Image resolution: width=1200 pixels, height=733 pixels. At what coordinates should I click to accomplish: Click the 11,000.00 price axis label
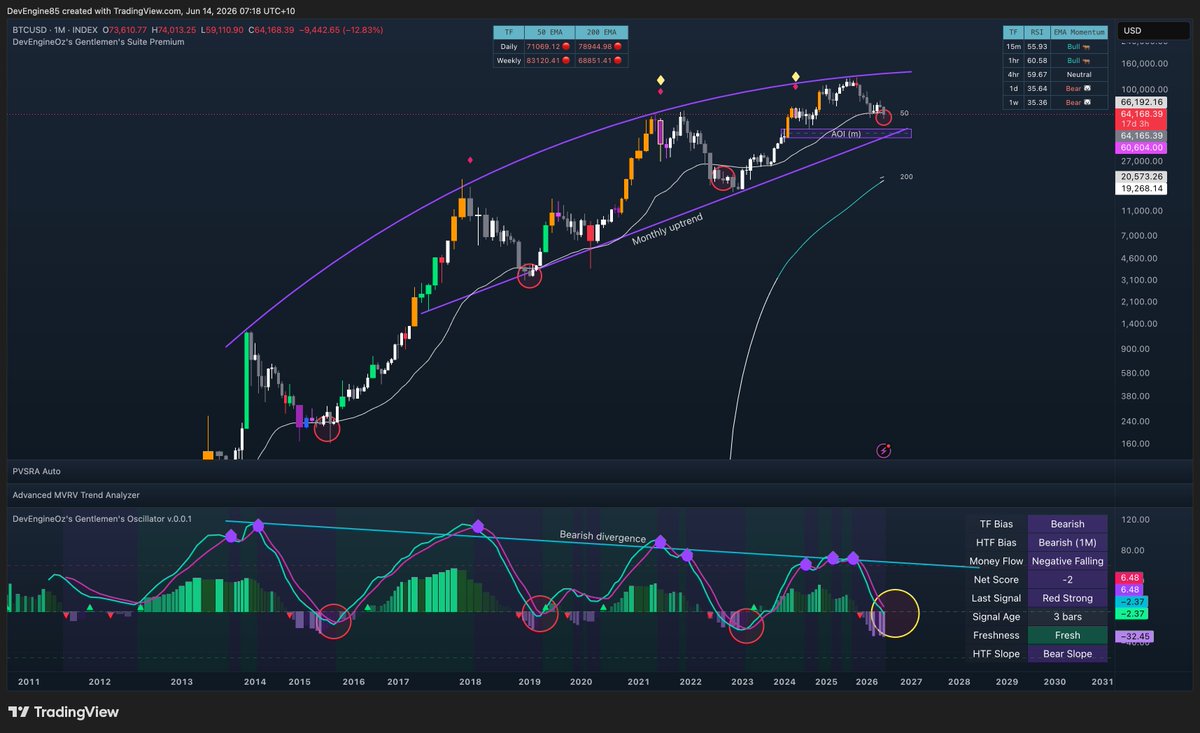pyautogui.click(x=1143, y=210)
